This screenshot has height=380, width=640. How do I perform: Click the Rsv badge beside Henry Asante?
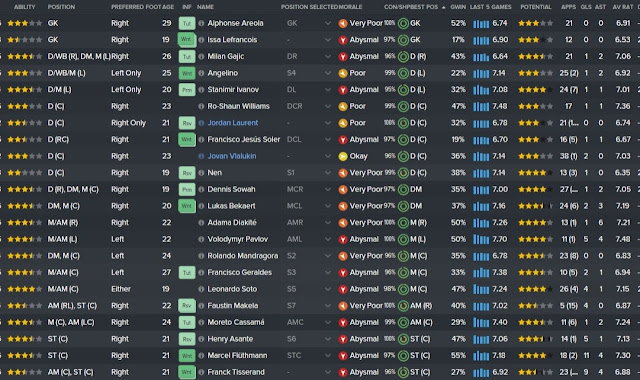(187, 339)
